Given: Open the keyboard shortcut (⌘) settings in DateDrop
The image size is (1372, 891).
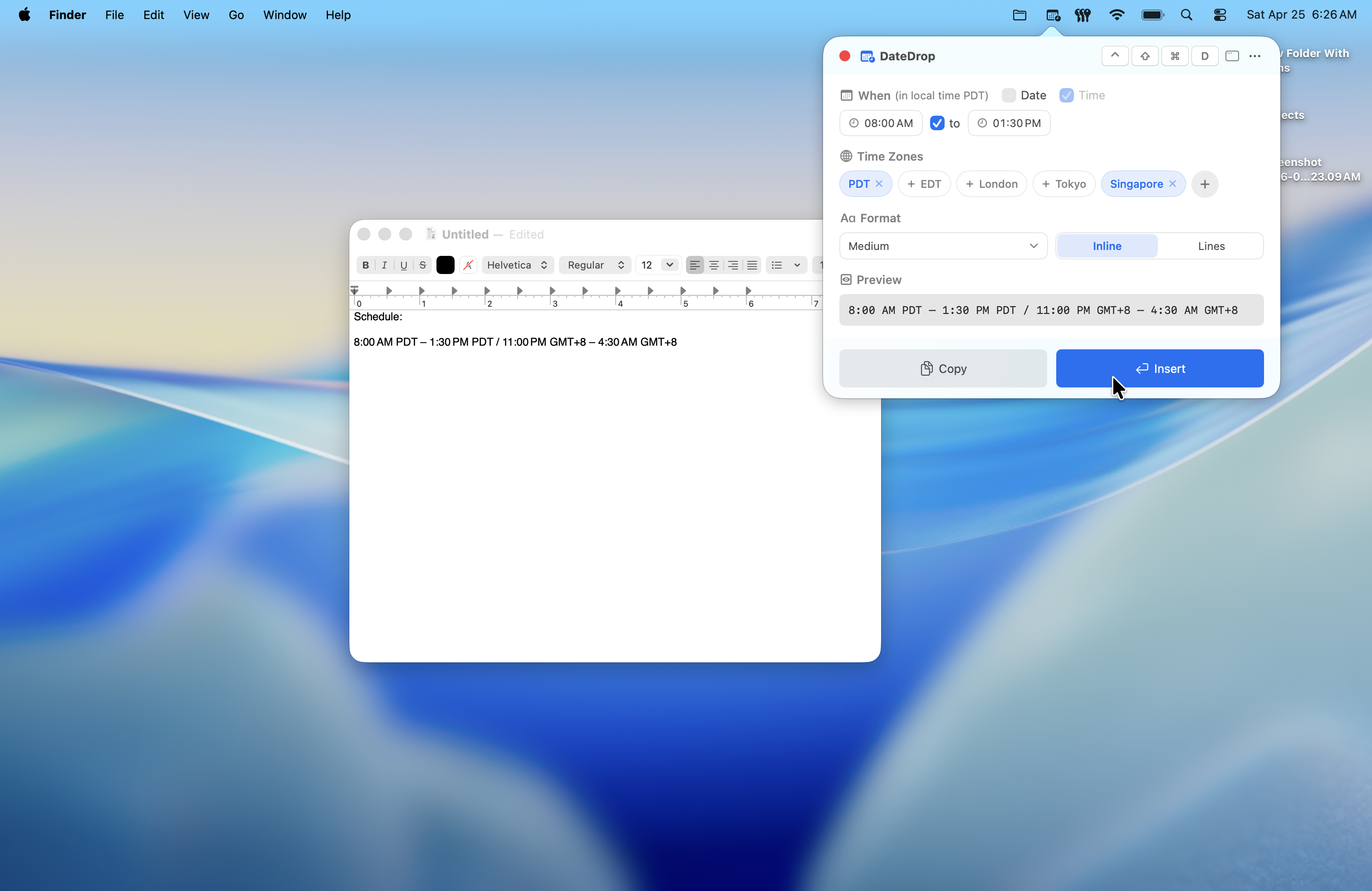Looking at the screenshot, I should pos(1174,56).
